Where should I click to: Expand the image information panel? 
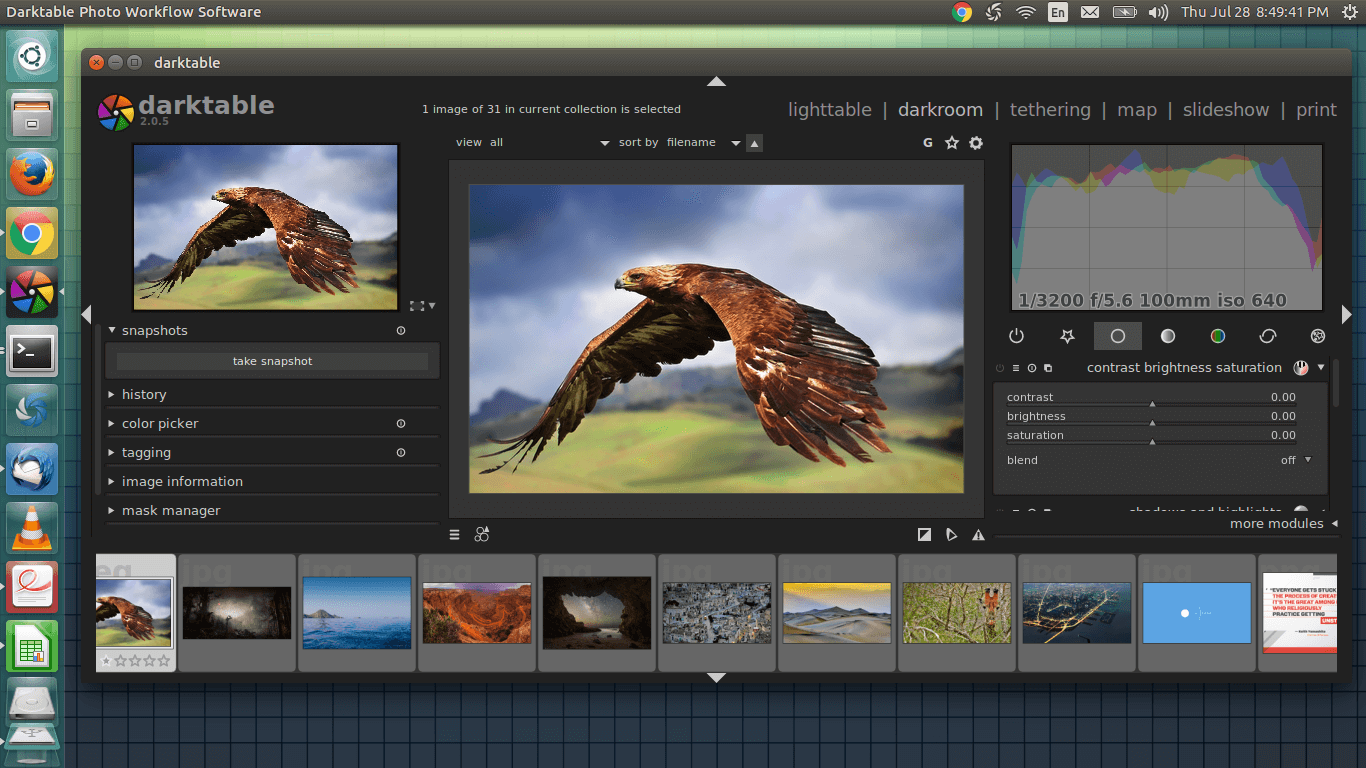tap(182, 482)
